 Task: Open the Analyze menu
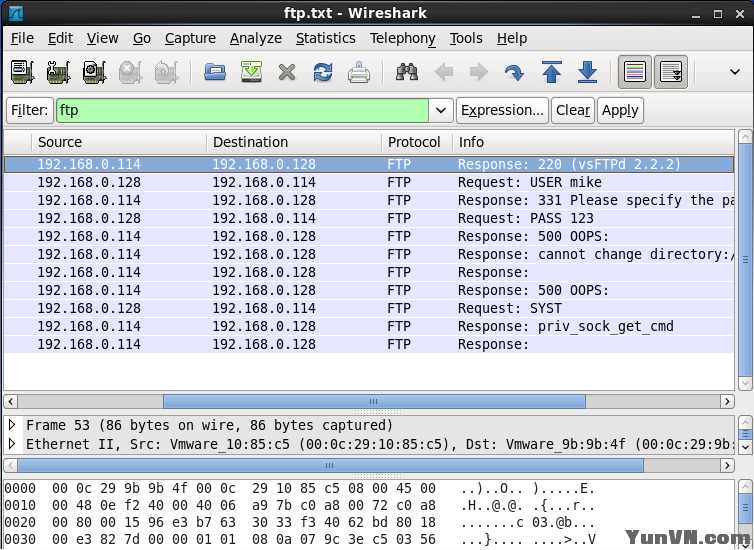tap(256, 38)
